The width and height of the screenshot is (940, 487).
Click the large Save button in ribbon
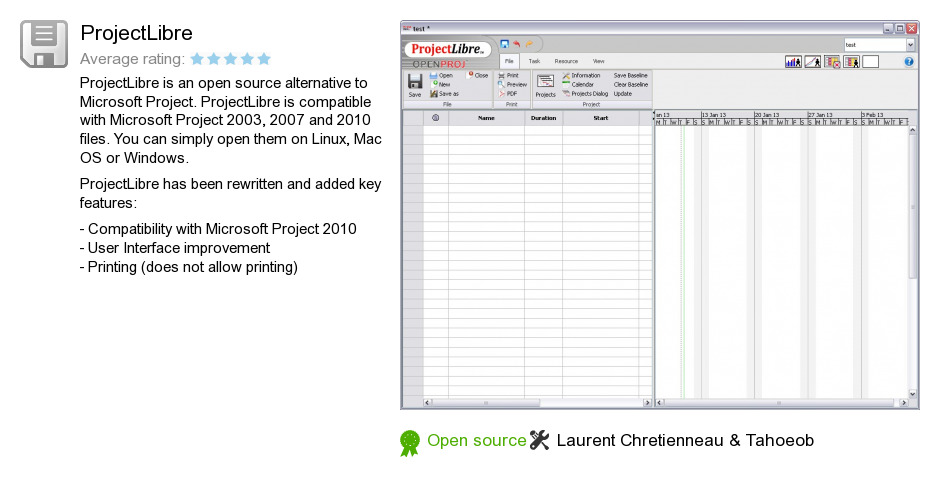tap(415, 85)
